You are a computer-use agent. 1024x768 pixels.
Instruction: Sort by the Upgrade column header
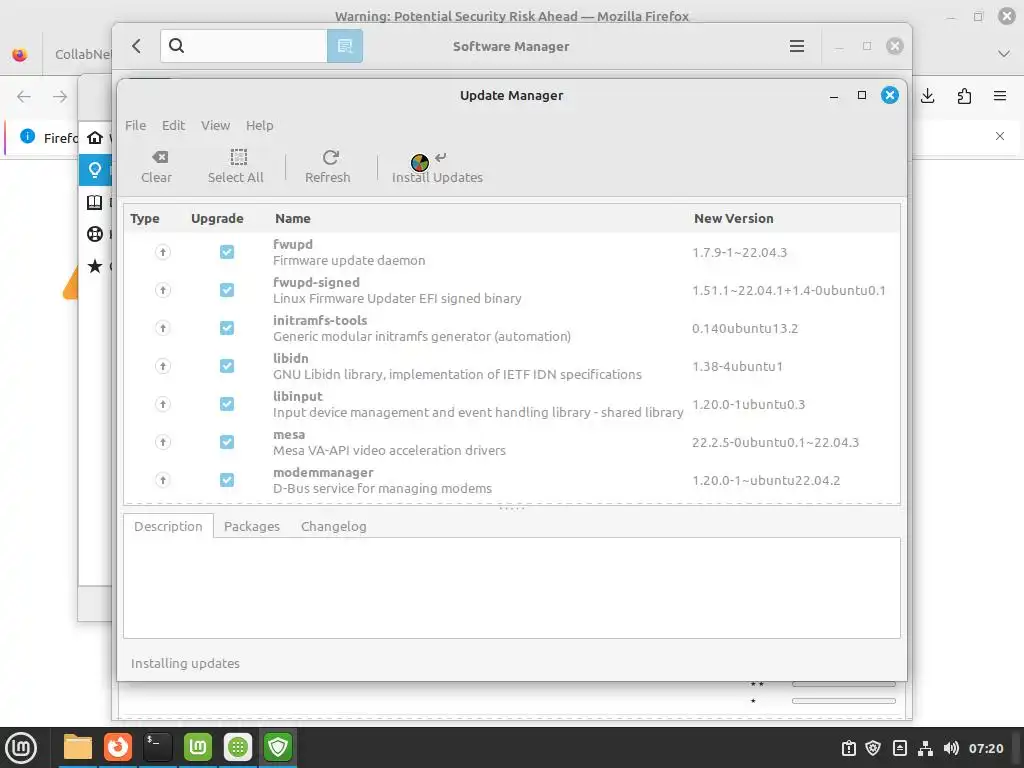[217, 219]
